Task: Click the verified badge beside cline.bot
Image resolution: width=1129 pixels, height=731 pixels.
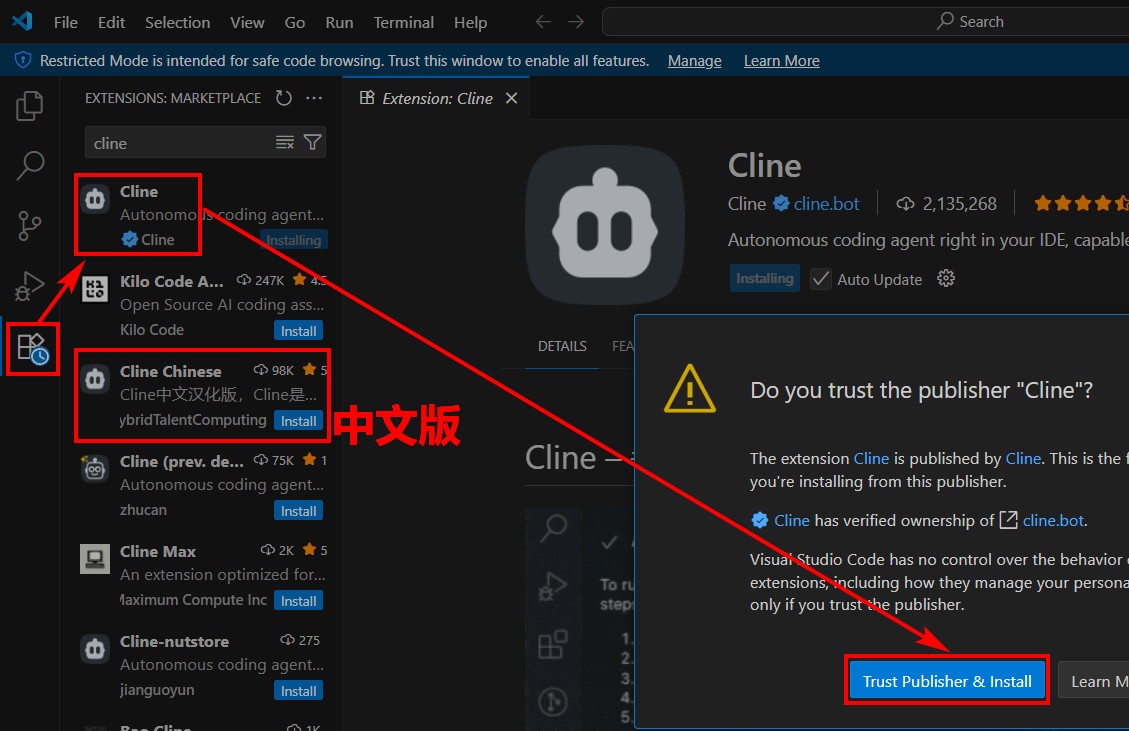Action: 781,204
